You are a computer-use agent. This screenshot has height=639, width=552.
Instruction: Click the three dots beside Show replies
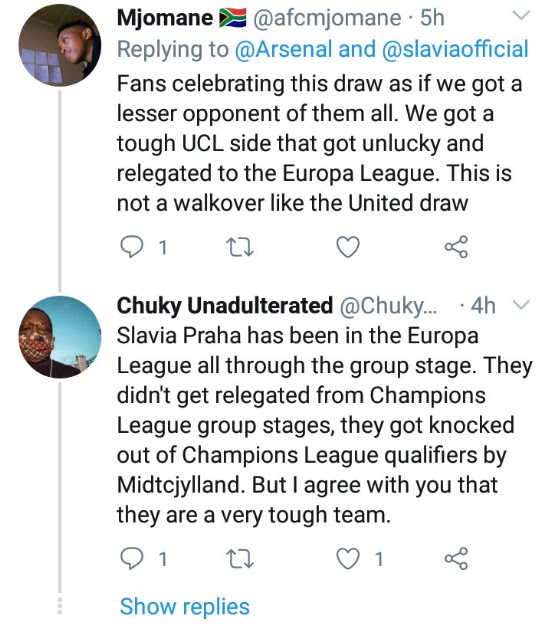pos(60,606)
